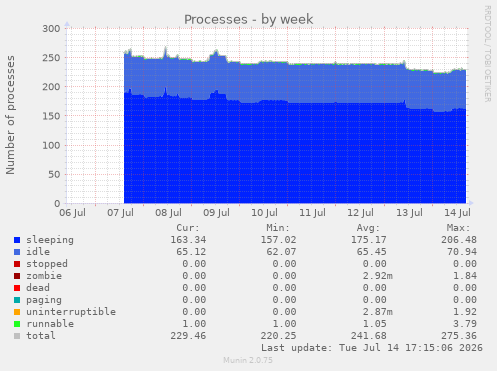Click the '14 Jul' x-axis label
Image resolution: width=497 pixels, height=371 pixels.
point(457,213)
